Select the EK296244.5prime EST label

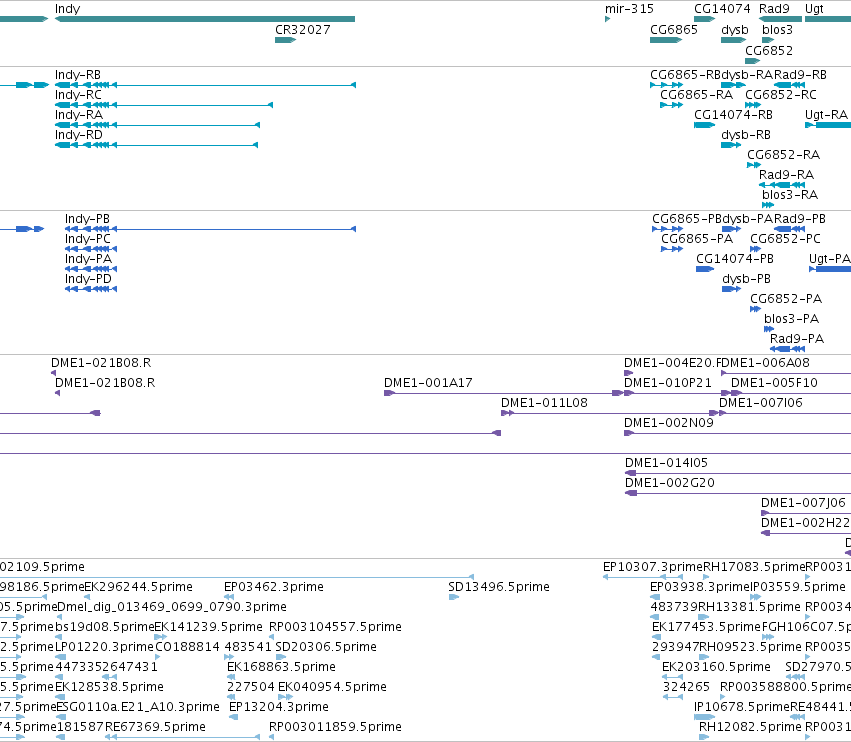pos(138,587)
